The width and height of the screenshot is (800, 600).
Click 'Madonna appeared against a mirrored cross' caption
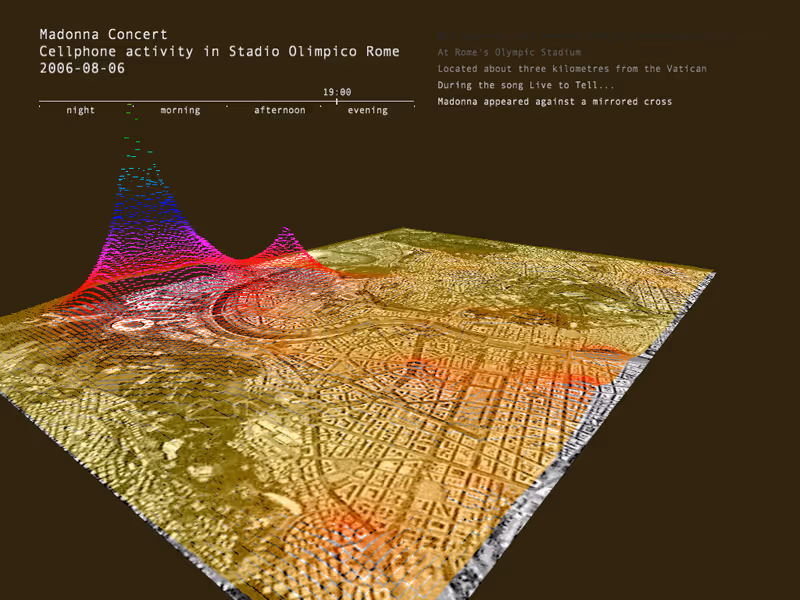click(x=555, y=102)
